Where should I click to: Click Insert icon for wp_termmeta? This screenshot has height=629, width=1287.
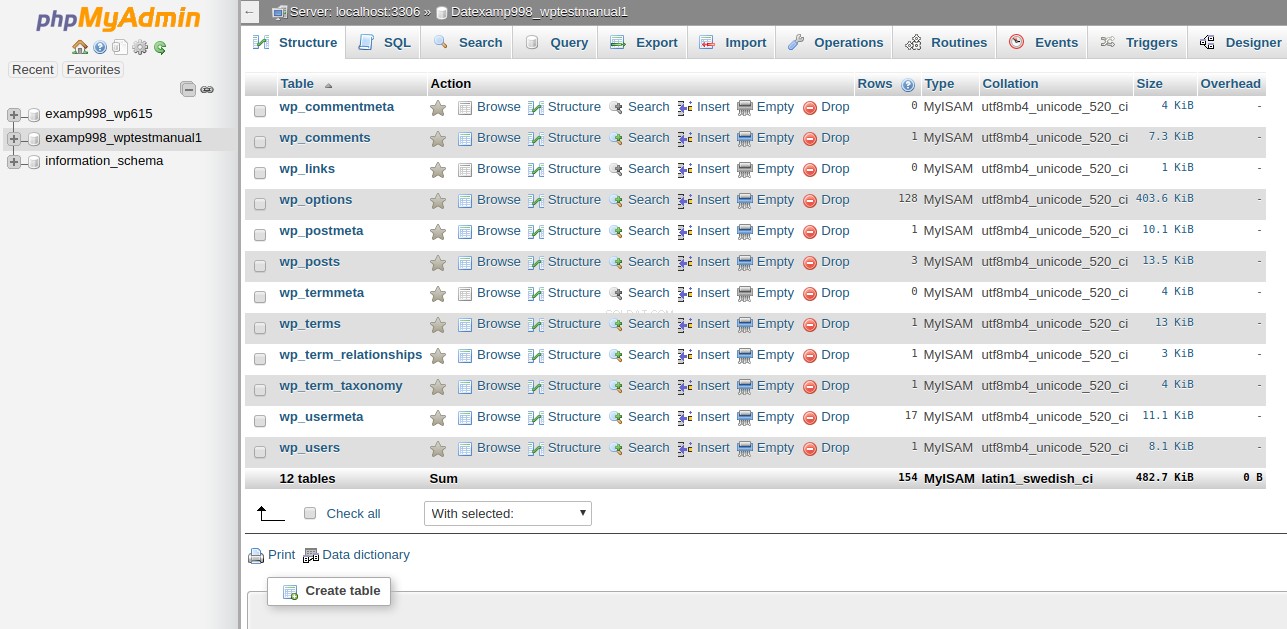coord(685,294)
